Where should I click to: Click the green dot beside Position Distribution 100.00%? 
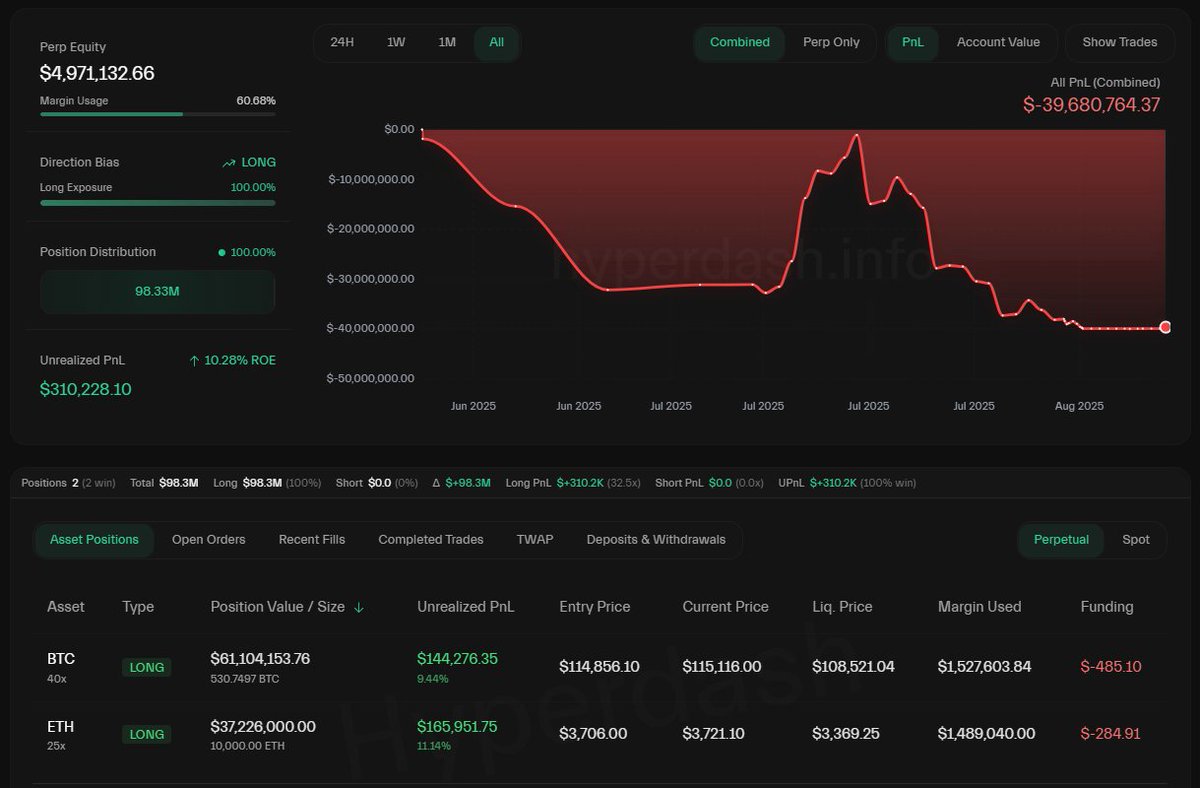222,252
